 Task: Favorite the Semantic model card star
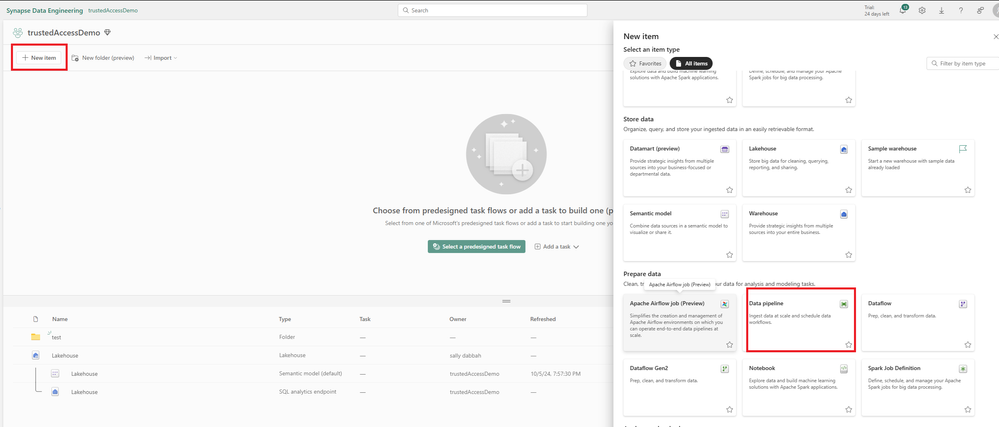point(729,254)
